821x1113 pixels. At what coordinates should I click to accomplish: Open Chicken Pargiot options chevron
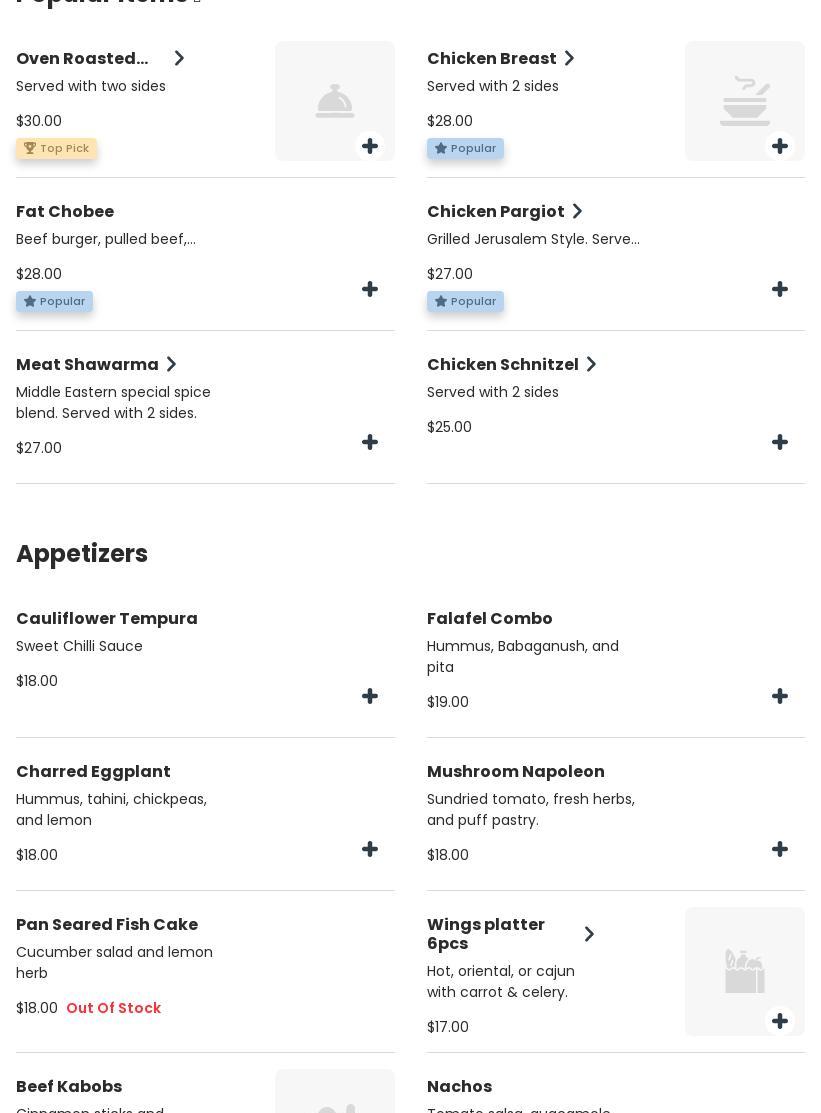point(577,212)
